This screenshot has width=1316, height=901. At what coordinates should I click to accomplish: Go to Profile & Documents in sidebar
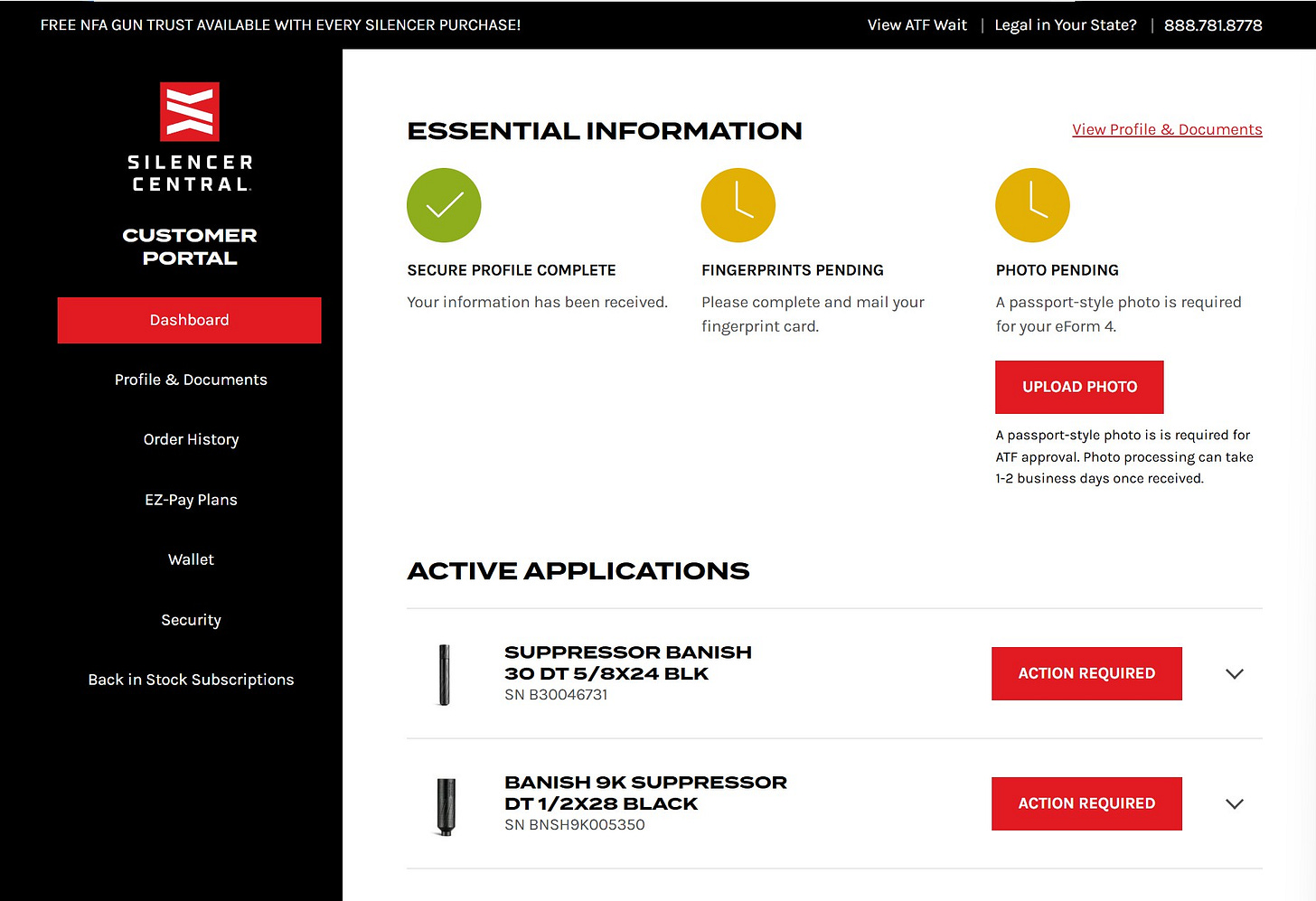tap(191, 380)
